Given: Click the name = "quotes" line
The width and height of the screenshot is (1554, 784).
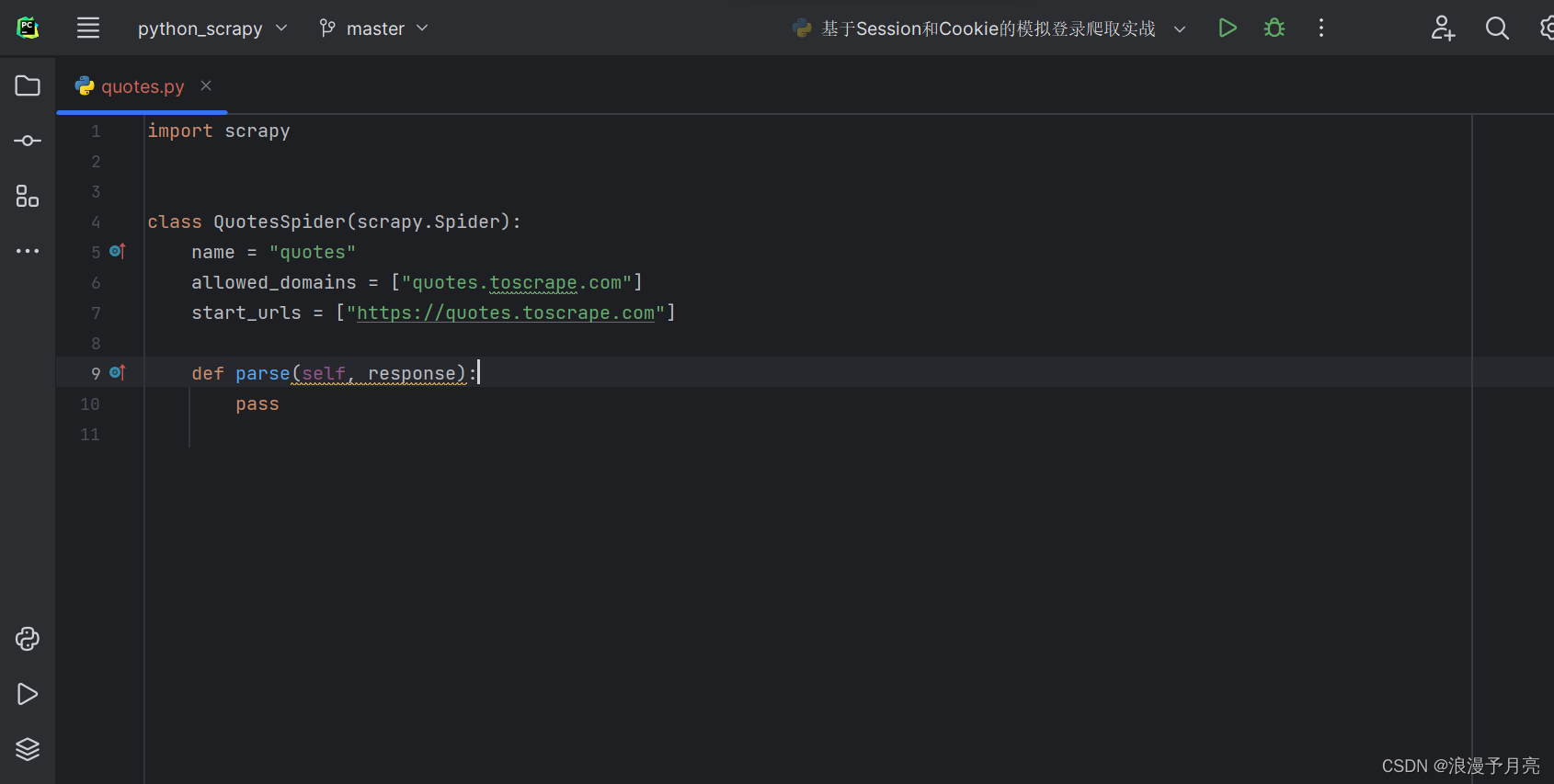Looking at the screenshot, I should (x=273, y=252).
